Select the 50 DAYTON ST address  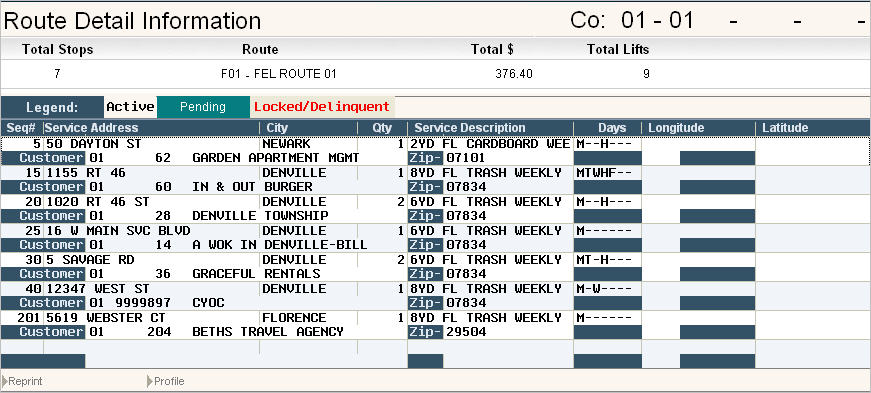93,144
